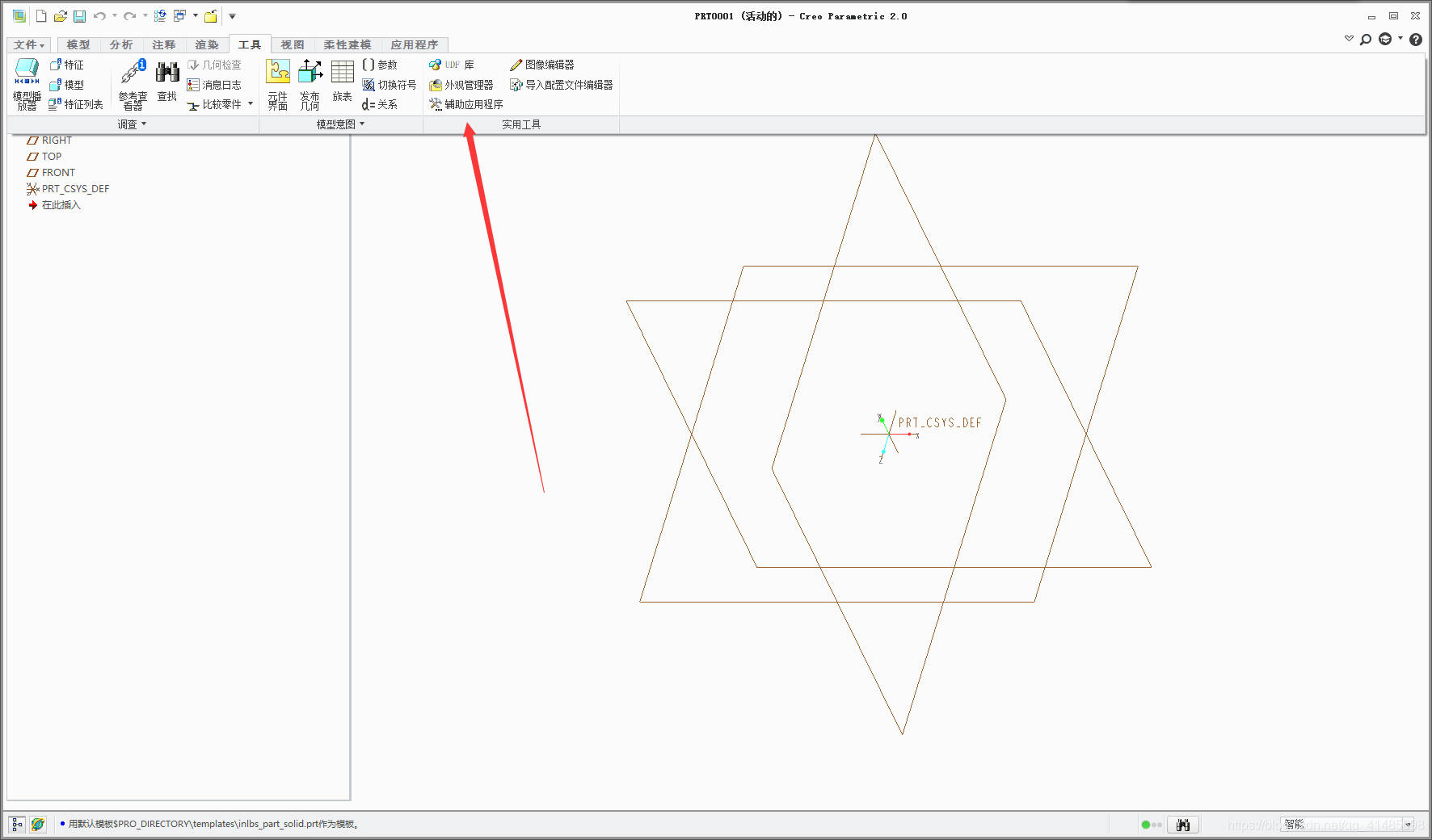The image size is (1432, 840).
Task: Open the 模型播放器 model player tool
Action: coord(27,83)
